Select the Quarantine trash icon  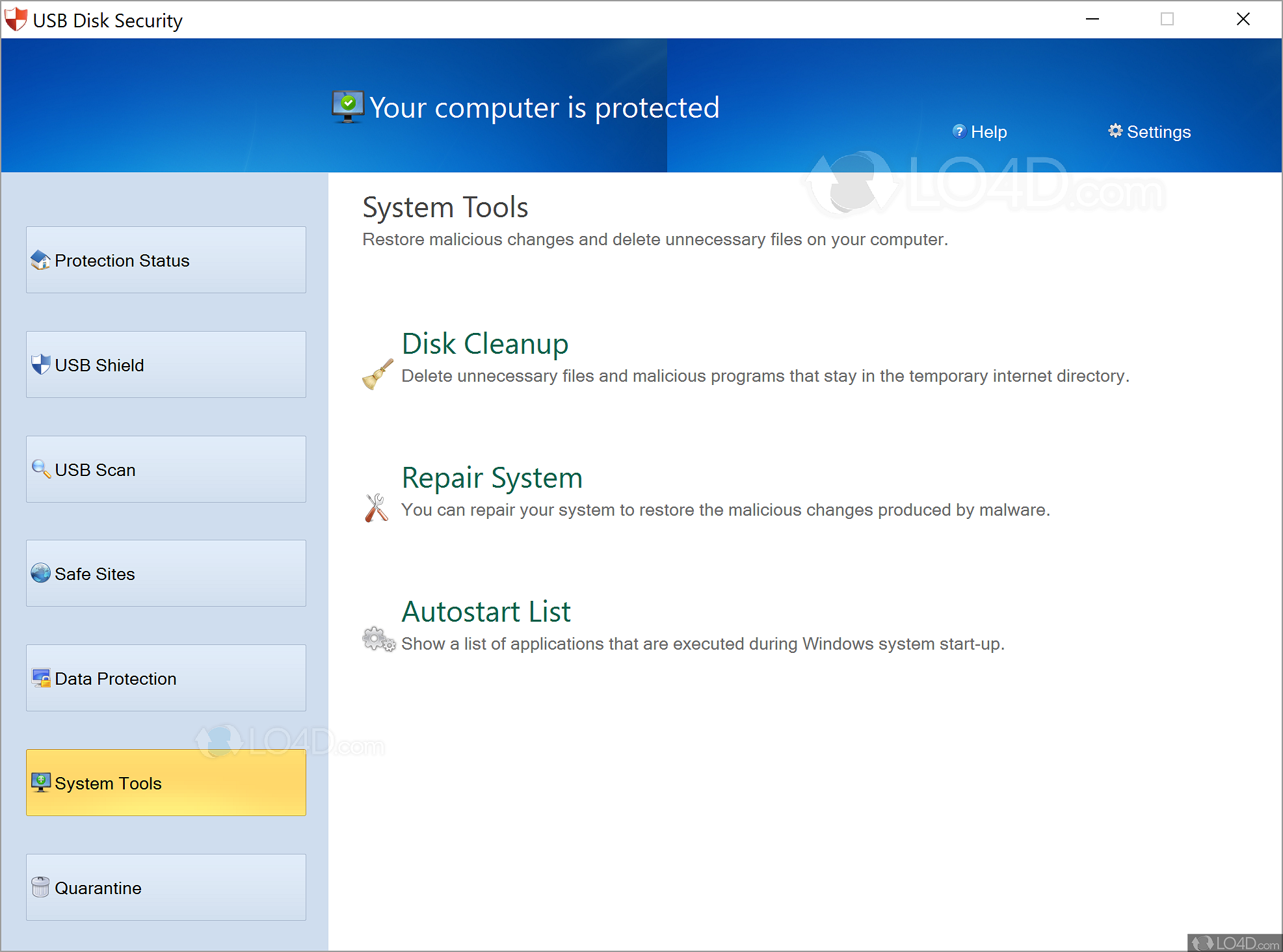point(40,887)
